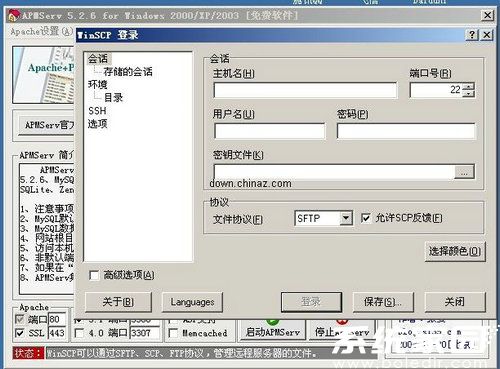Click the 保存 save button

point(383,302)
